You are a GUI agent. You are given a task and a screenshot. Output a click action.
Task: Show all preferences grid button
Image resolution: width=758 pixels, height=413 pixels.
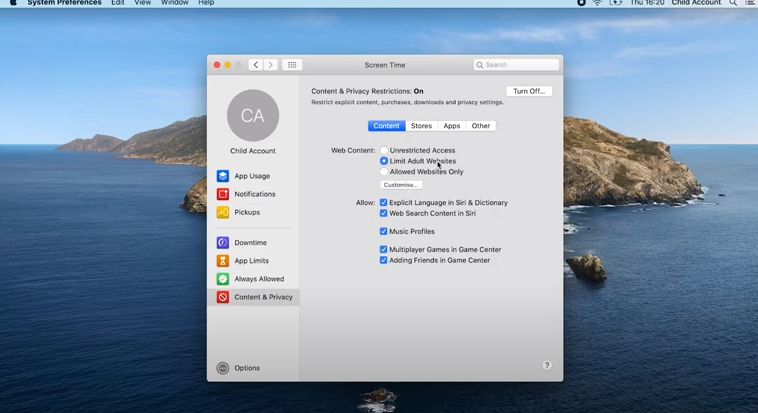pos(292,65)
